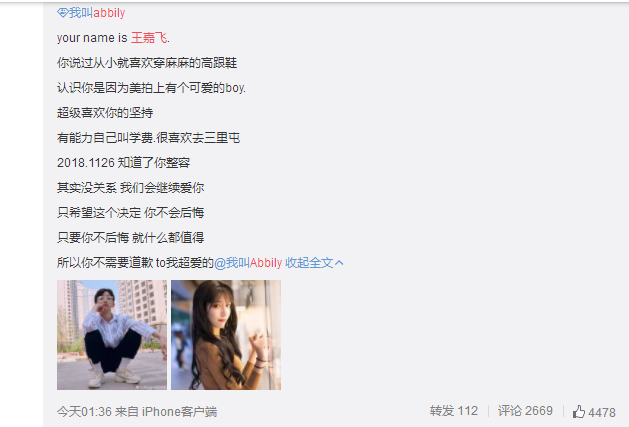Click the line mentioning 三里屯
The image size is (629, 427).
[148, 138]
